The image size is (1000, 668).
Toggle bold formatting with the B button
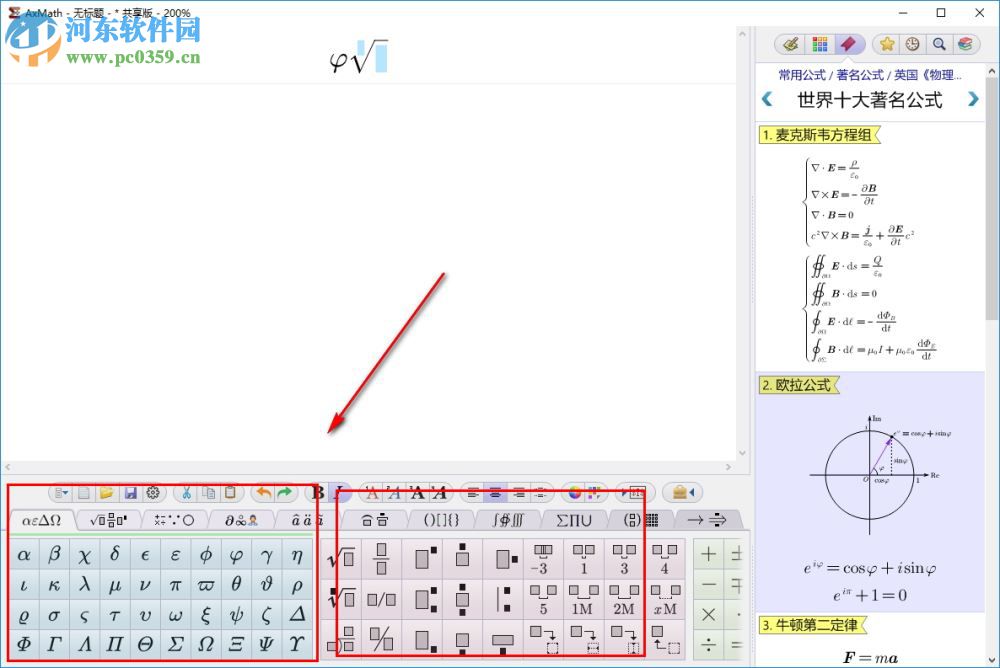pyautogui.click(x=317, y=492)
